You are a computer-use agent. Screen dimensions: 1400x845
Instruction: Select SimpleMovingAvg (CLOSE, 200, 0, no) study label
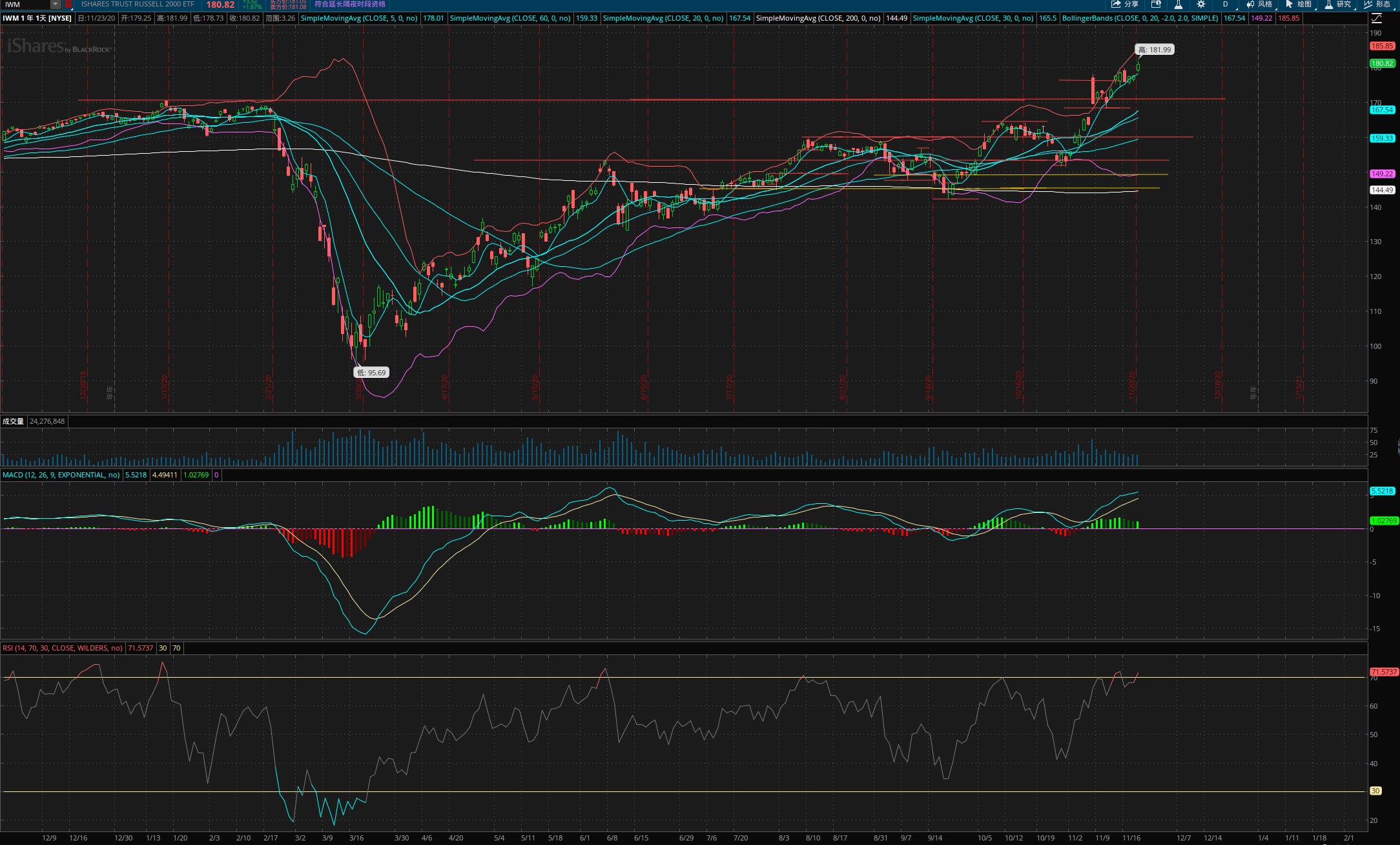818,18
